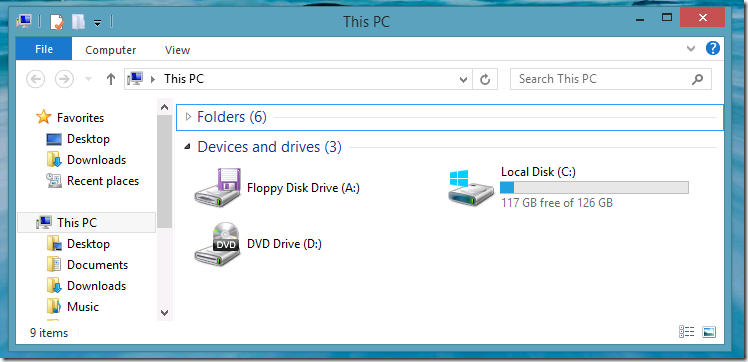This screenshot has height=362, width=748.
Task: Click This PC text in address bar
Action: (x=184, y=79)
